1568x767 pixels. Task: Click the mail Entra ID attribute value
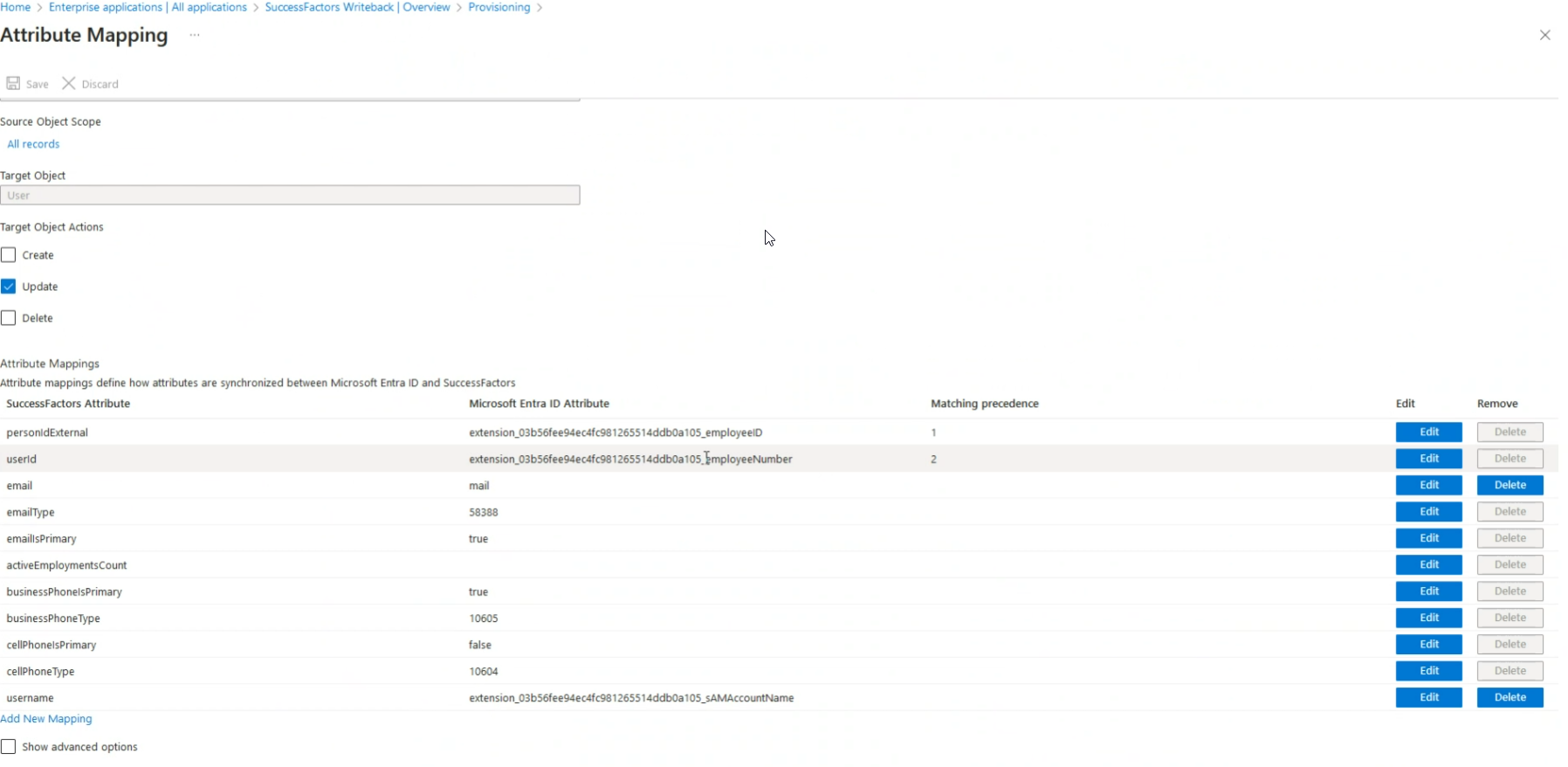tap(479, 486)
